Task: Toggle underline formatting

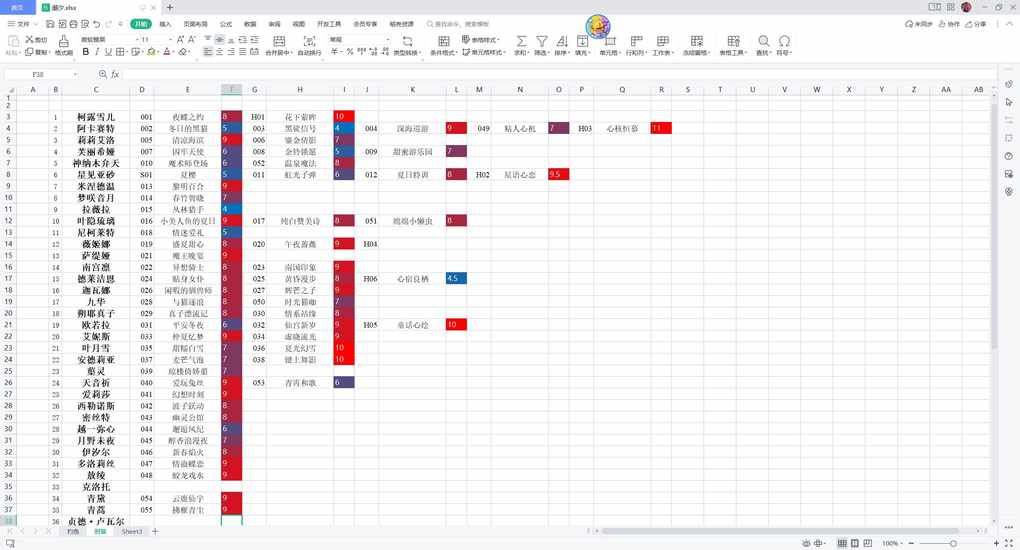Action: coord(108,51)
